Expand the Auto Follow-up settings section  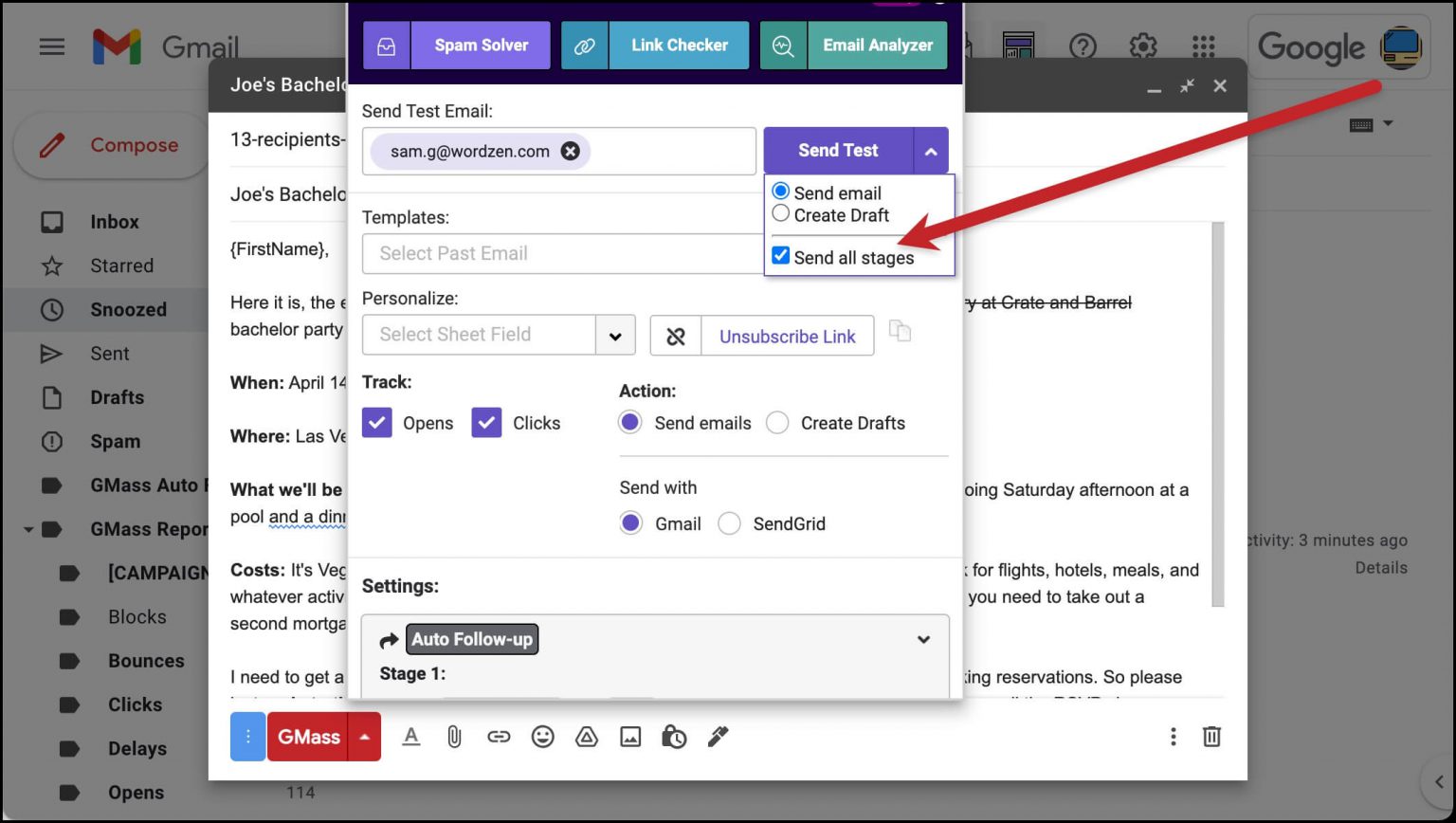(922, 640)
